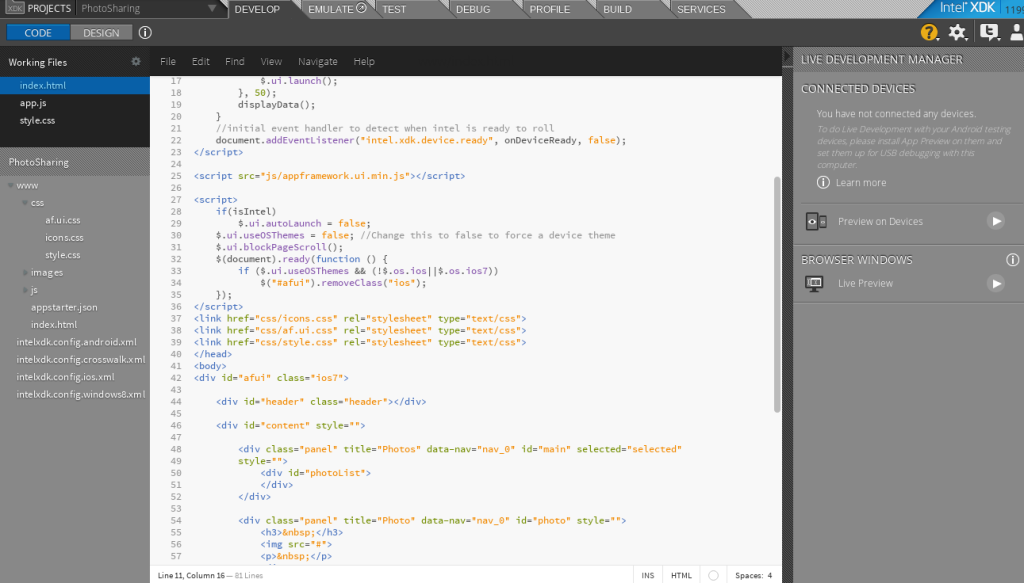This screenshot has width=1024, height=583.
Task: Click info icon beside the Design button
Action: pos(145,32)
